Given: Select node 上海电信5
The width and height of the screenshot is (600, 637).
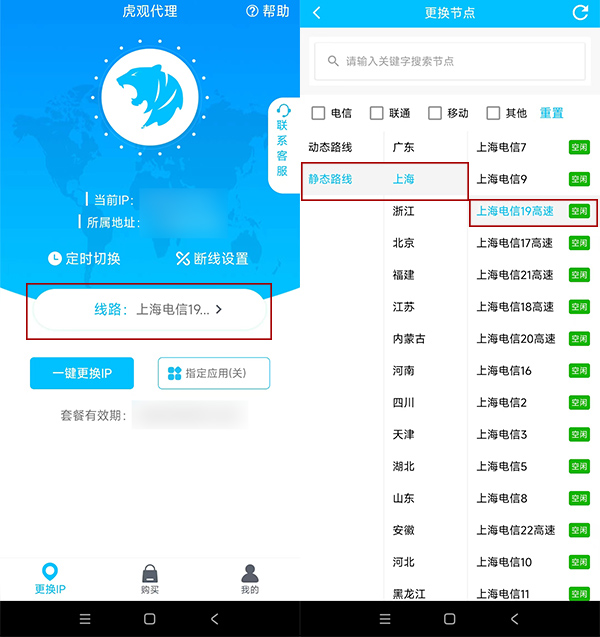Looking at the screenshot, I should (x=501, y=466).
